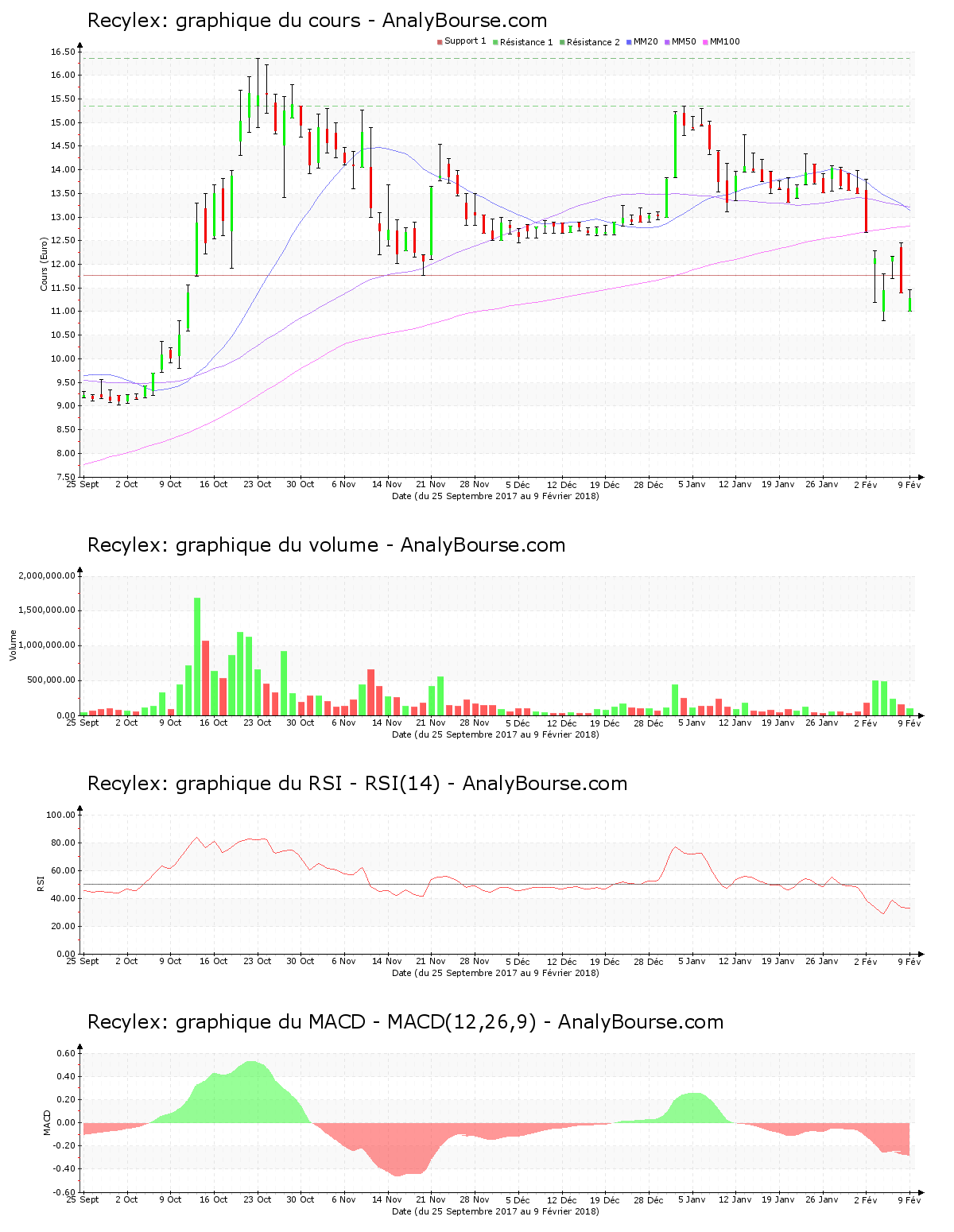Click '2 Fév' on the MACD chart axis
This screenshot has height=1232, width=954.
click(x=866, y=1199)
